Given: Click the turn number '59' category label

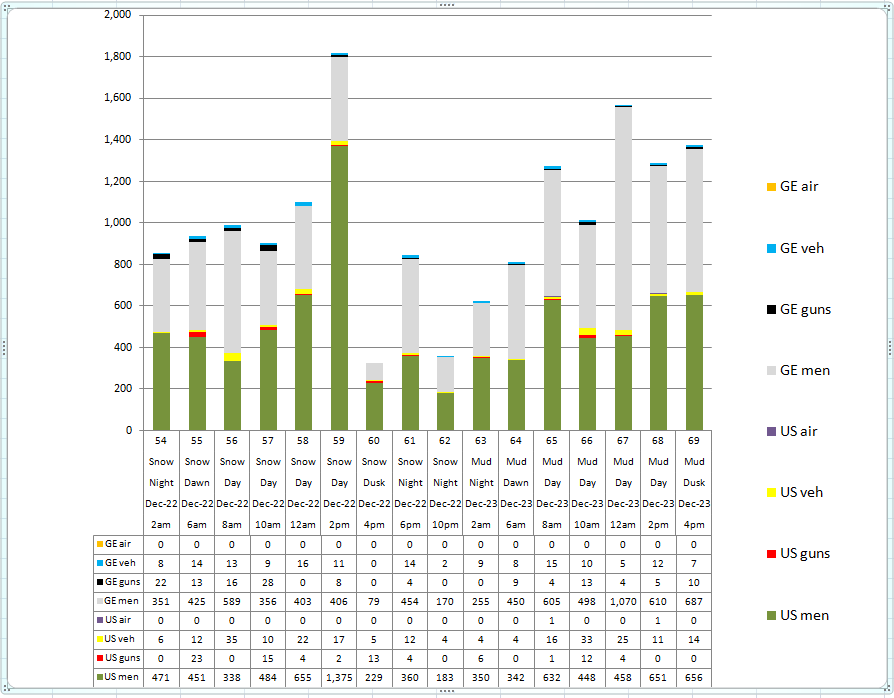Looking at the screenshot, I should [339, 441].
